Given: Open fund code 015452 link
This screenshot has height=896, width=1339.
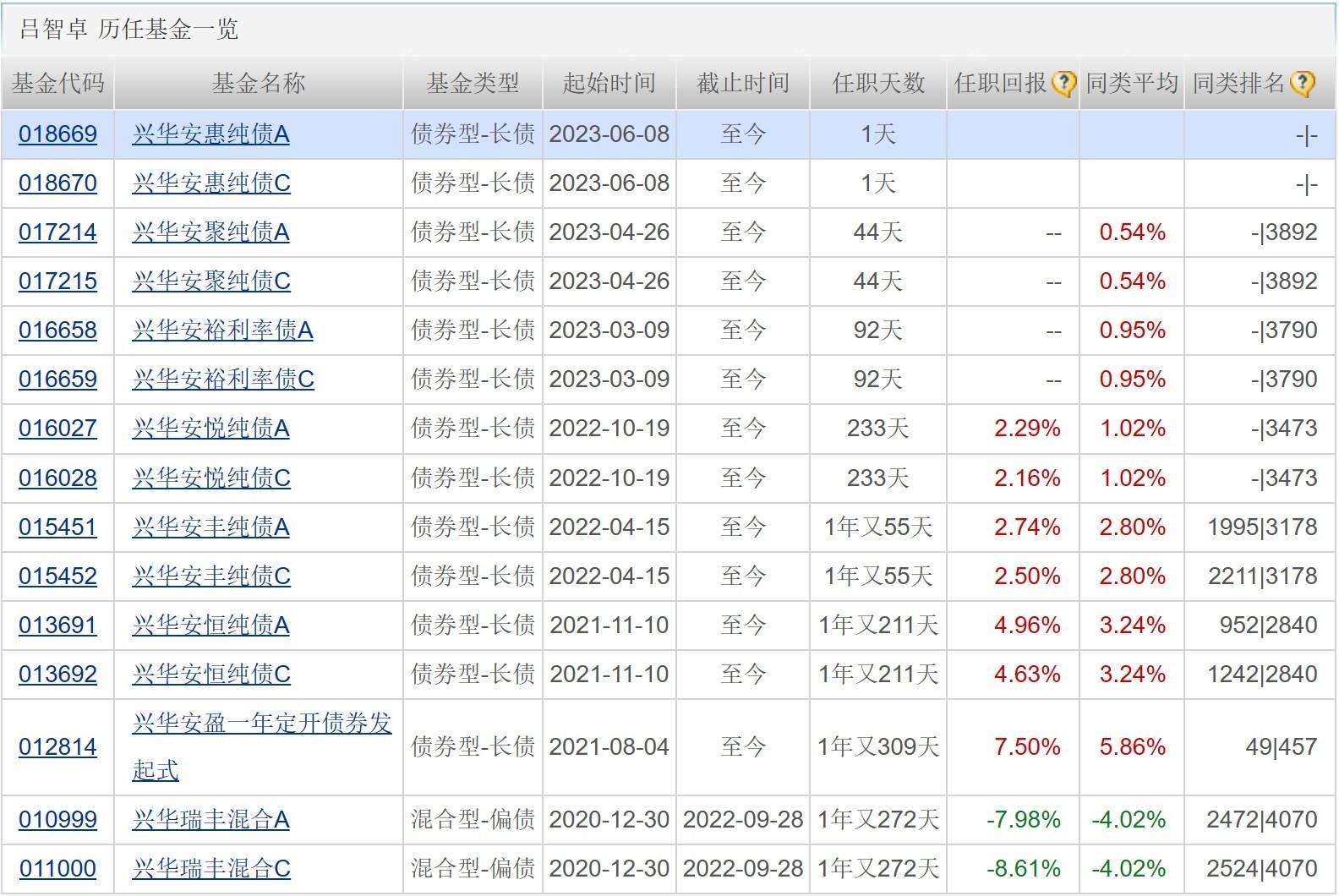Looking at the screenshot, I should coord(57,576).
